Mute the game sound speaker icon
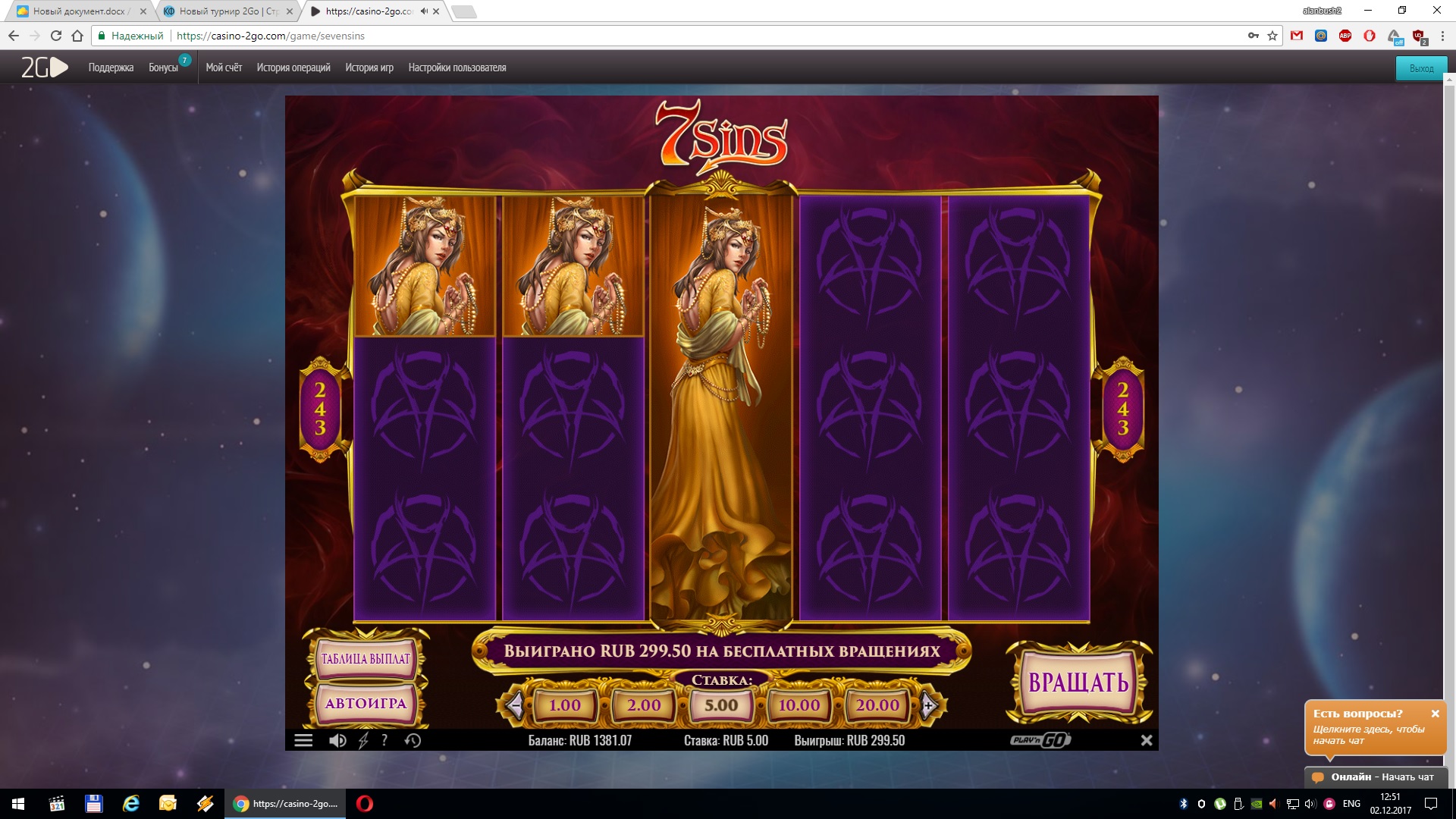Image resolution: width=1456 pixels, height=819 pixels. [337, 741]
